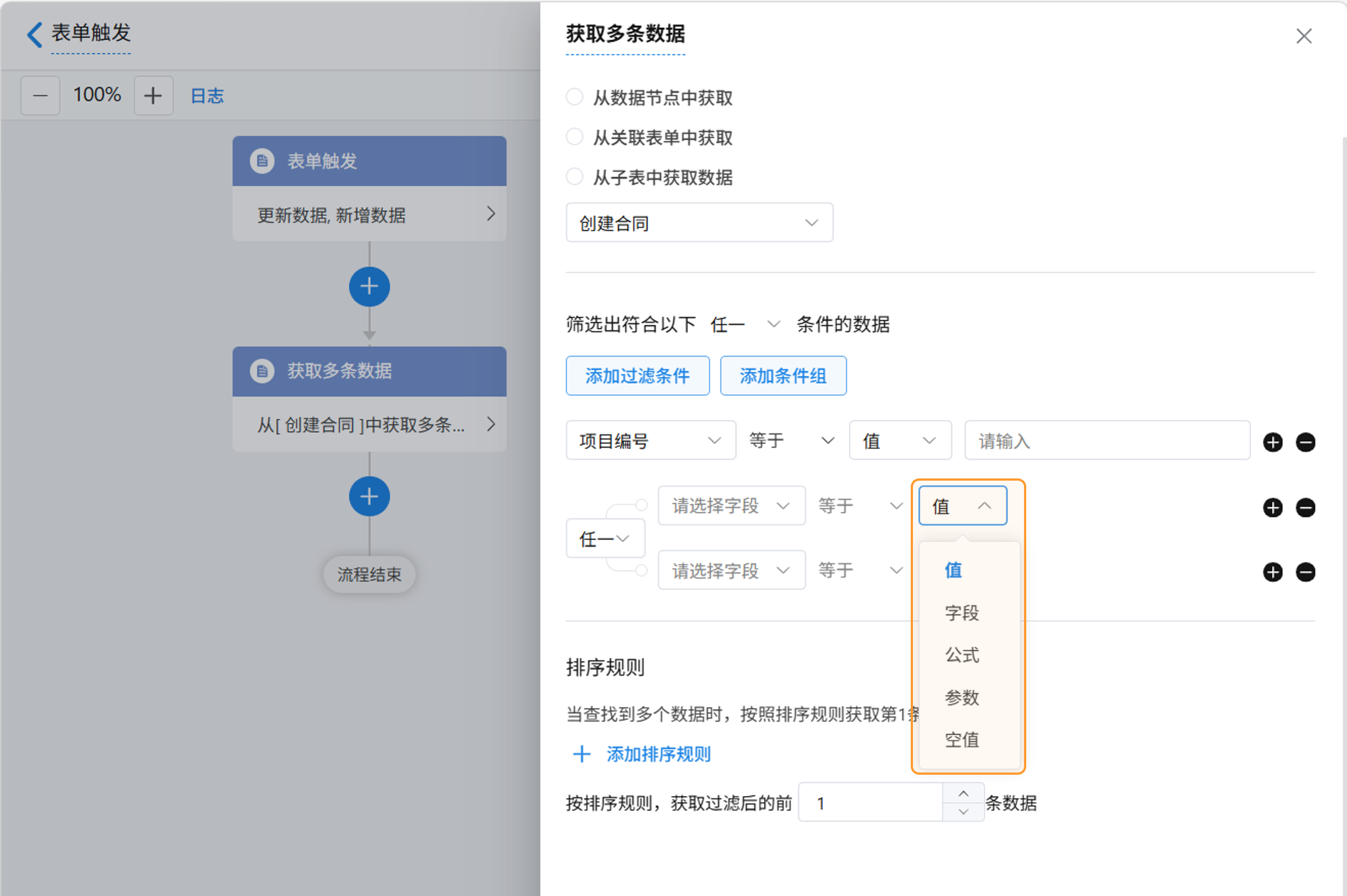The image size is (1347, 896).
Task: Click the back arrow beside 表单触发
Action: pos(34,35)
